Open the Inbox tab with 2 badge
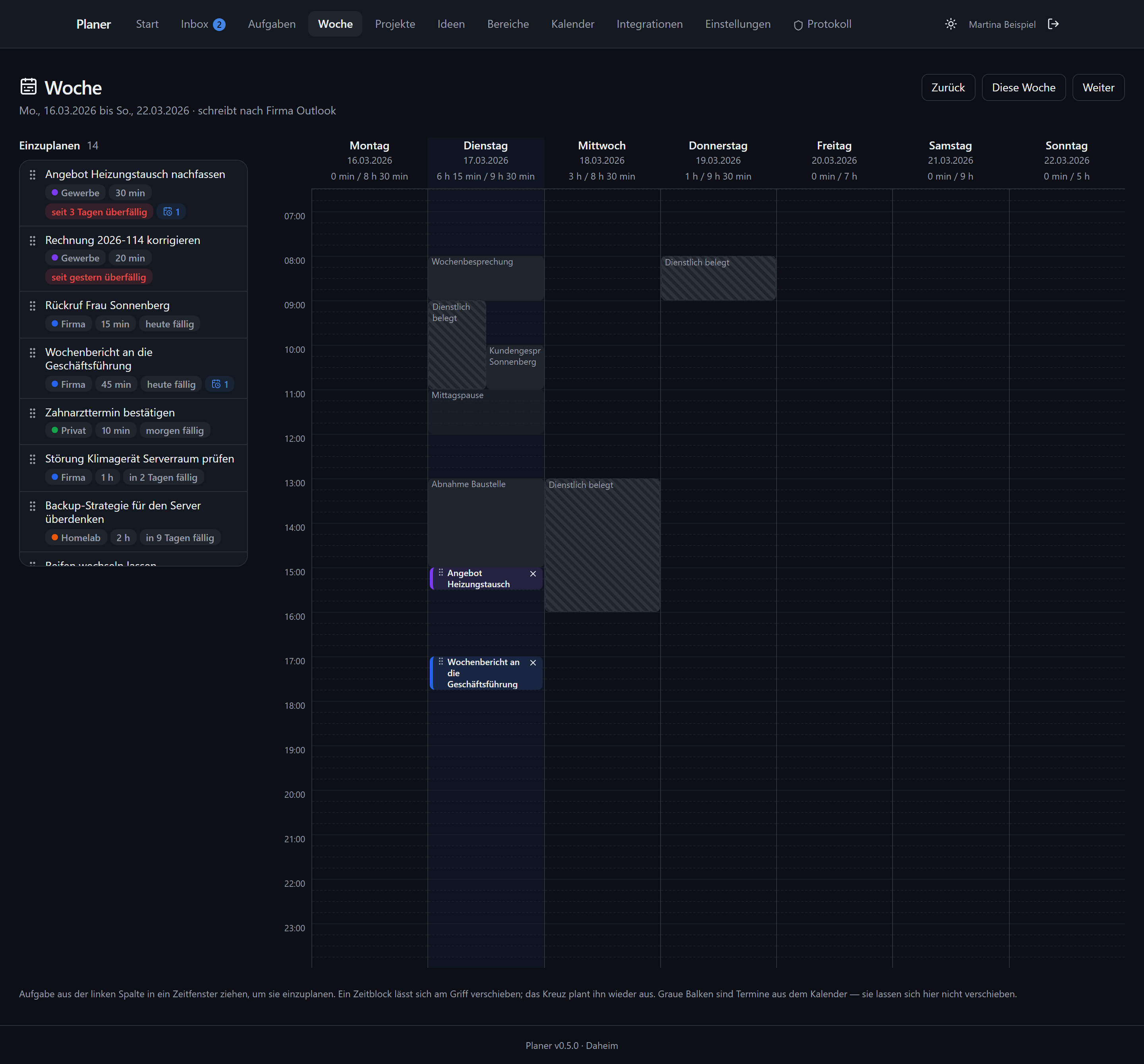The height and width of the screenshot is (1064, 1144). point(203,24)
